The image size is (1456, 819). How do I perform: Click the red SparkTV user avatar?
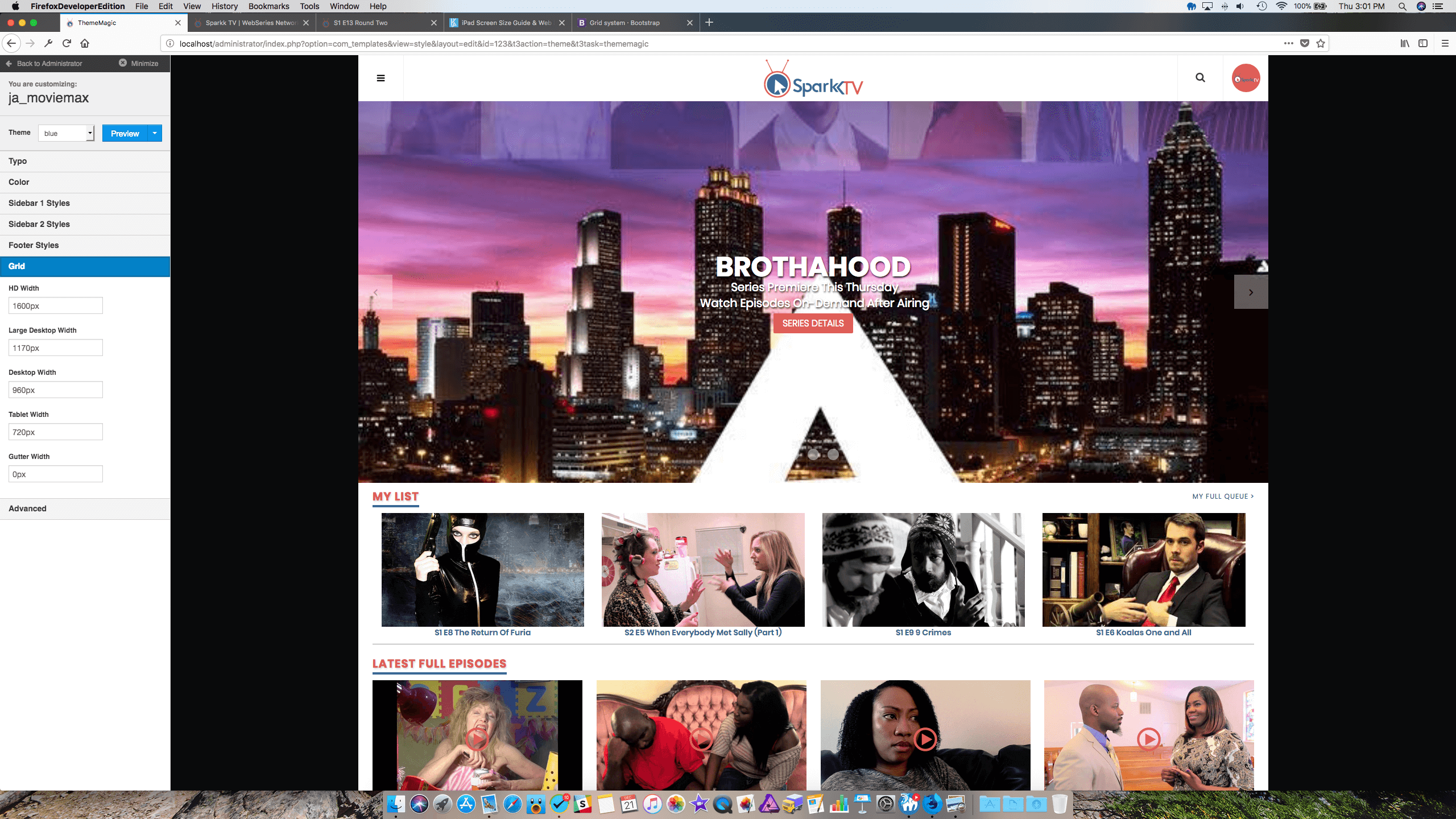click(1246, 78)
